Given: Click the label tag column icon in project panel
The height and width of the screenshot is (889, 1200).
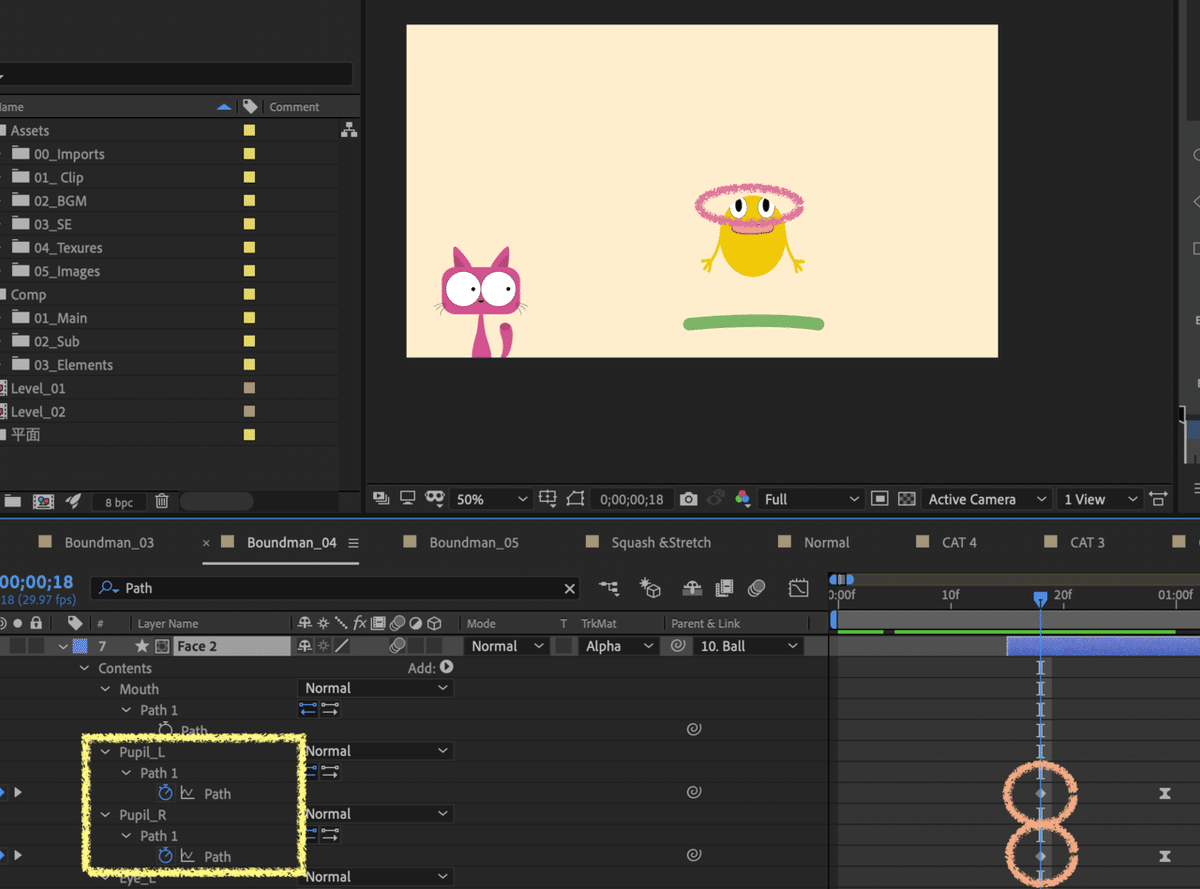Looking at the screenshot, I should [250, 106].
